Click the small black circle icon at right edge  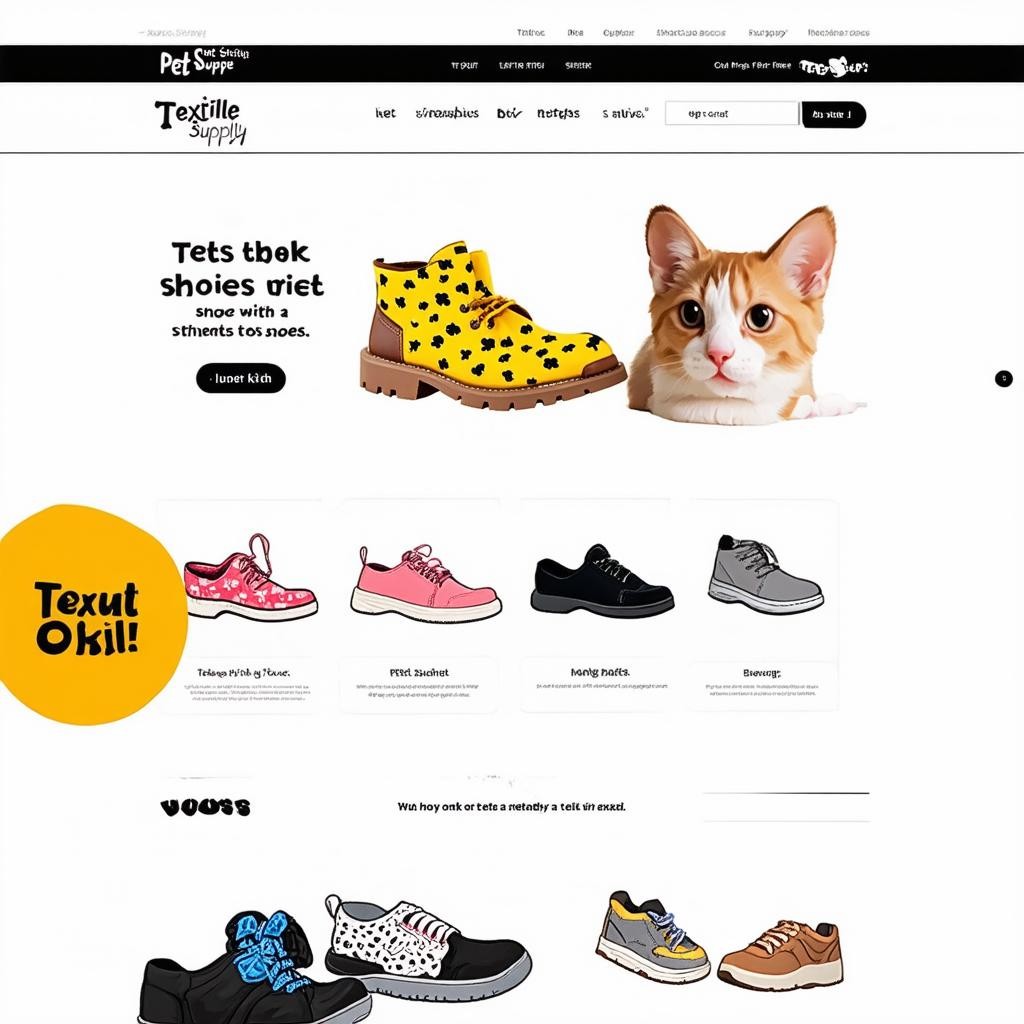click(x=1003, y=378)
